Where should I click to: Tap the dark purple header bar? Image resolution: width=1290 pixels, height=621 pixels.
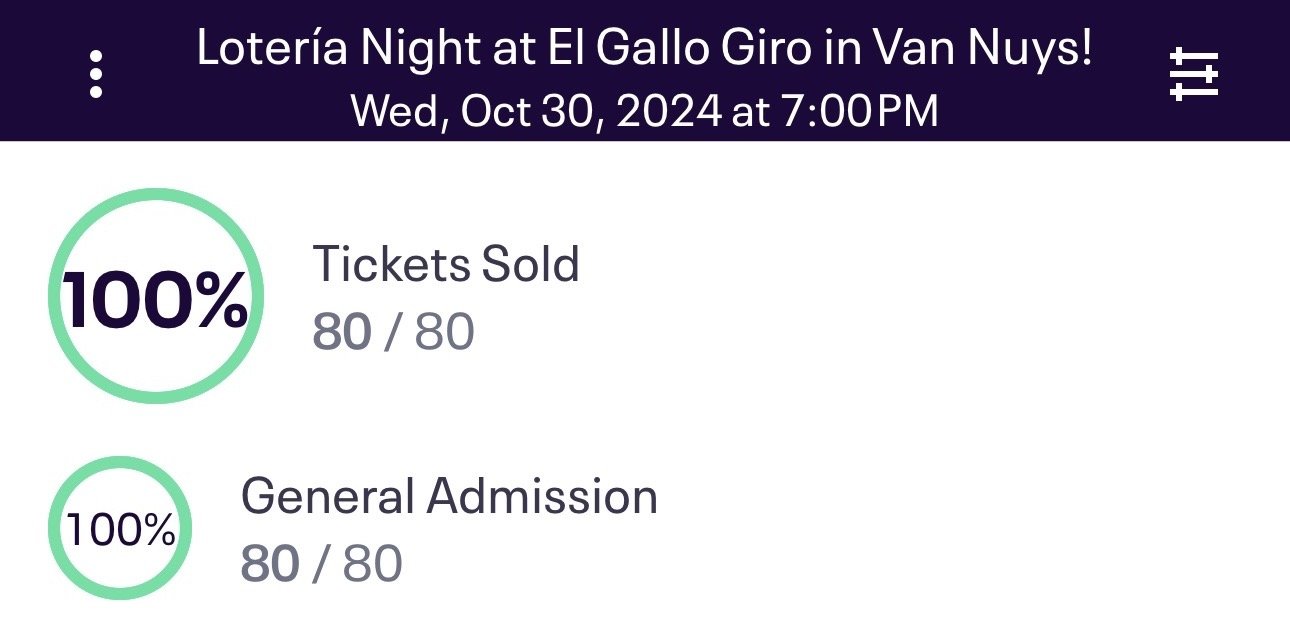(645, 70)
